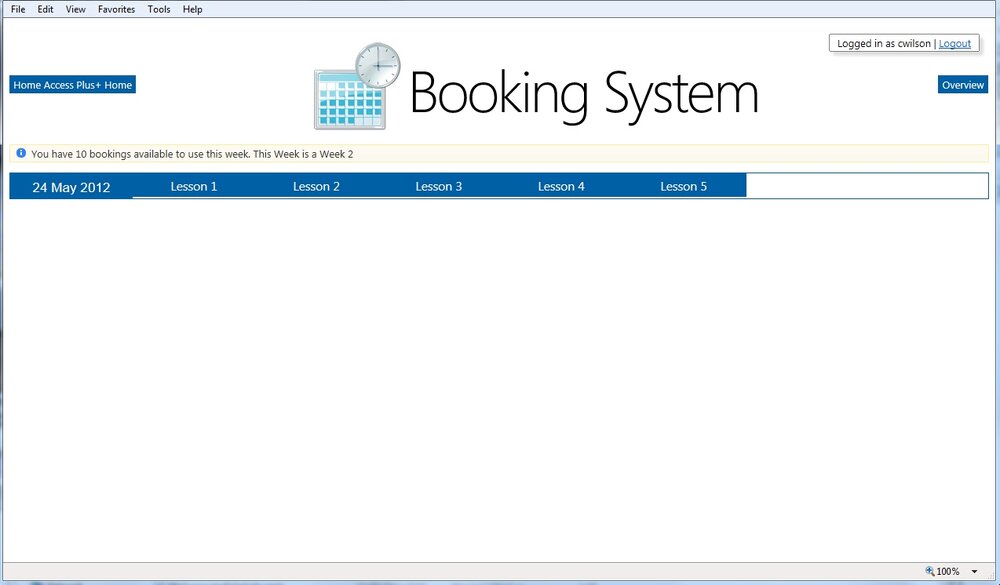Open the View menu
The image size is (1000, 585).
pos(75,9)
